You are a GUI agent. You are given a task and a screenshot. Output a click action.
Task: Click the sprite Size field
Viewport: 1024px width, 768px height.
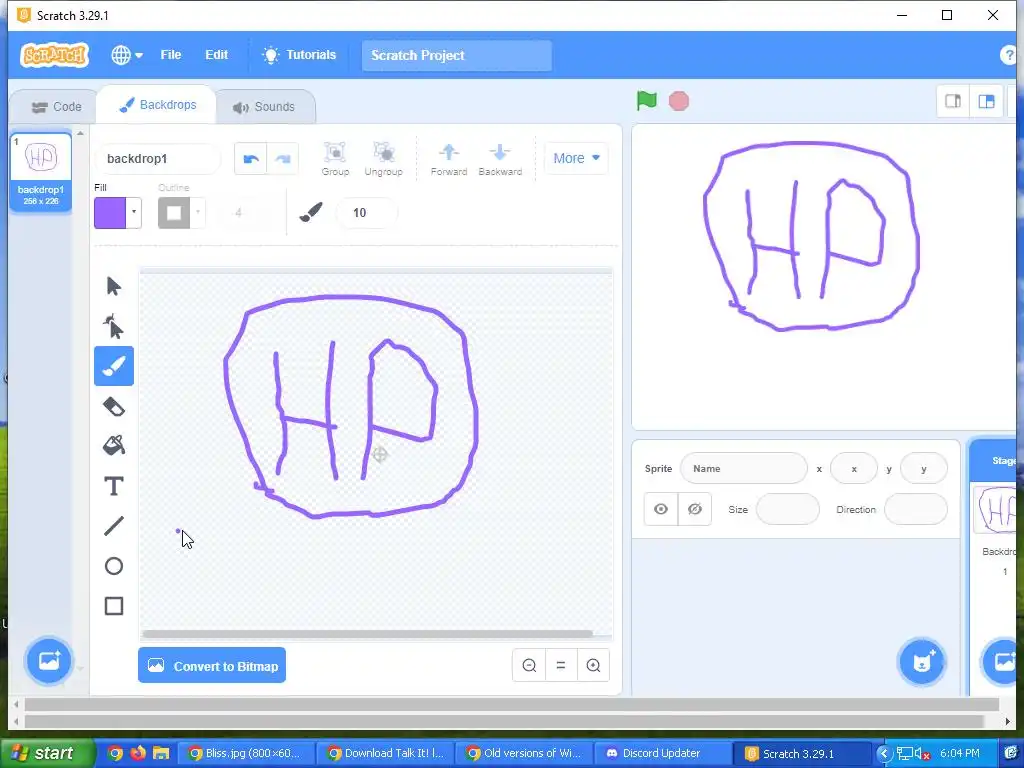[x=788, y=509]
